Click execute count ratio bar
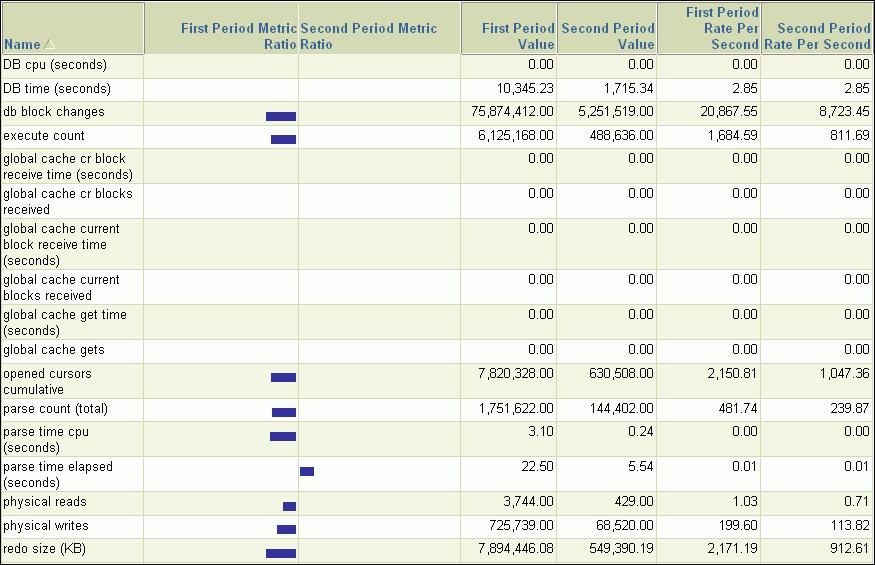Viewport: 875px width, 565px height. 283,139
